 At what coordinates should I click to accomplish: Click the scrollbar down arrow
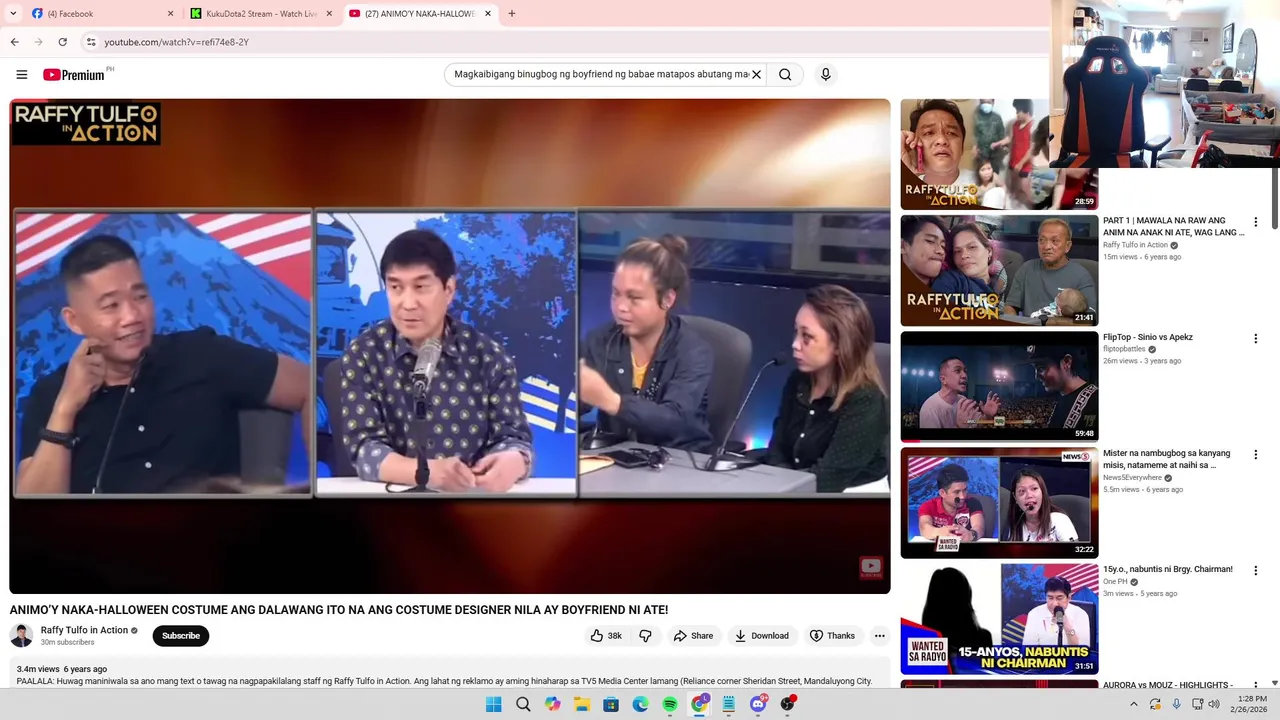click(x=1274, y=683)
